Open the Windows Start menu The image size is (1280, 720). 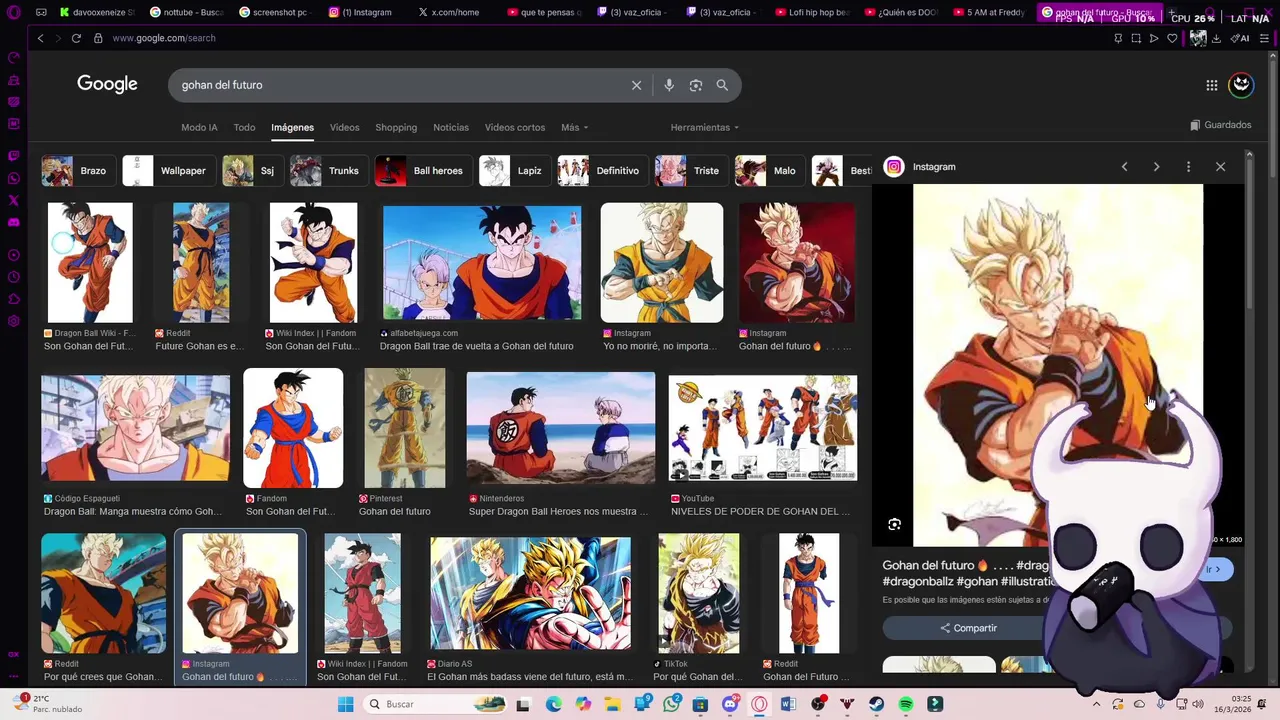[x=345, y=704]
